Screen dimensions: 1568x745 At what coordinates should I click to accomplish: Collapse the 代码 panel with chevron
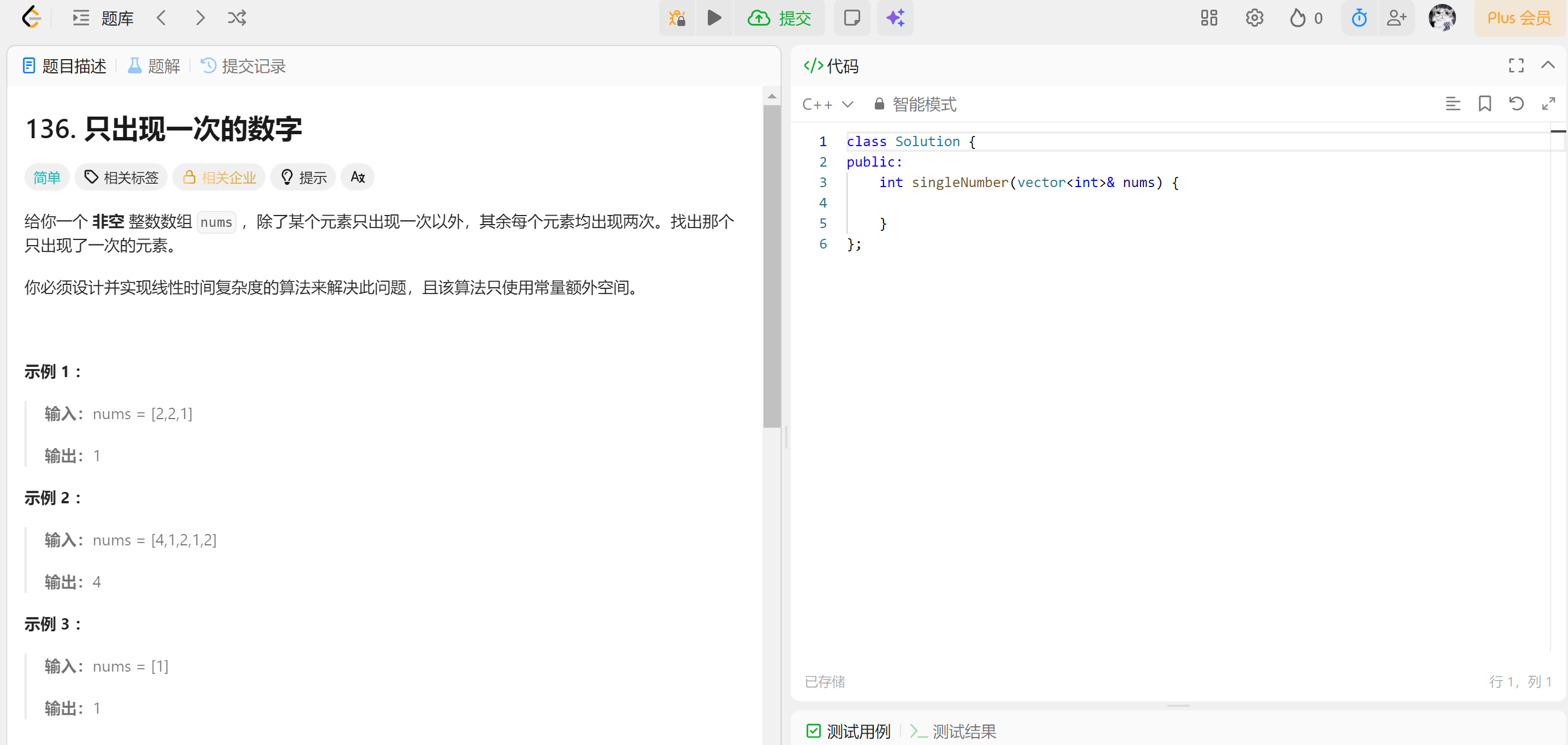point(1548,65)
